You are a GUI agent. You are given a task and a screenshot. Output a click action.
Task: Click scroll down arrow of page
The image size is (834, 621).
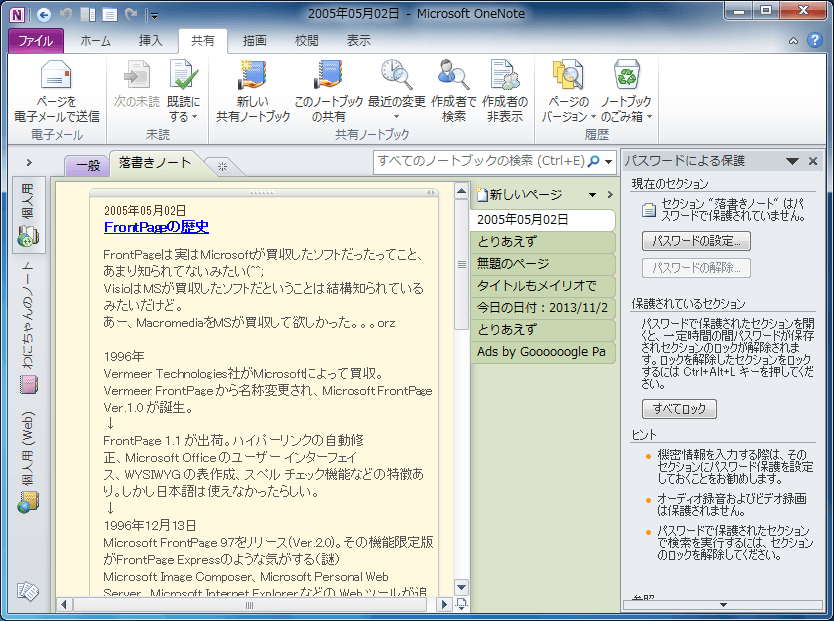coord(462,588)
